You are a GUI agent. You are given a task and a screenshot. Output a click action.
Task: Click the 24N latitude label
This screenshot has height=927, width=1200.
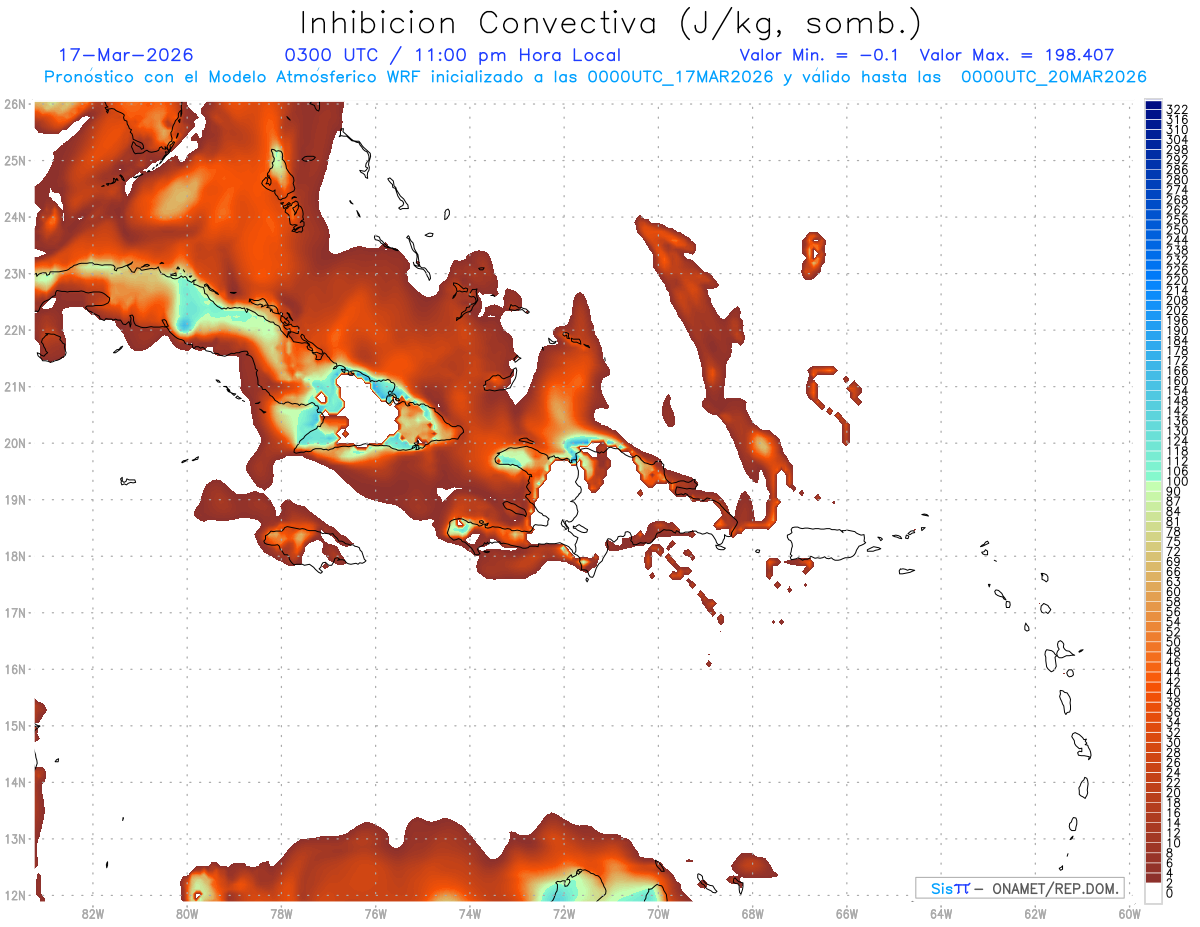coord(14,217)
